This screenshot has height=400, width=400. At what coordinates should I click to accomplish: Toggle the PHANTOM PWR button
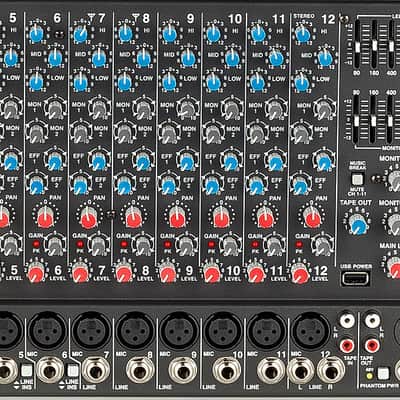(384, 374)
